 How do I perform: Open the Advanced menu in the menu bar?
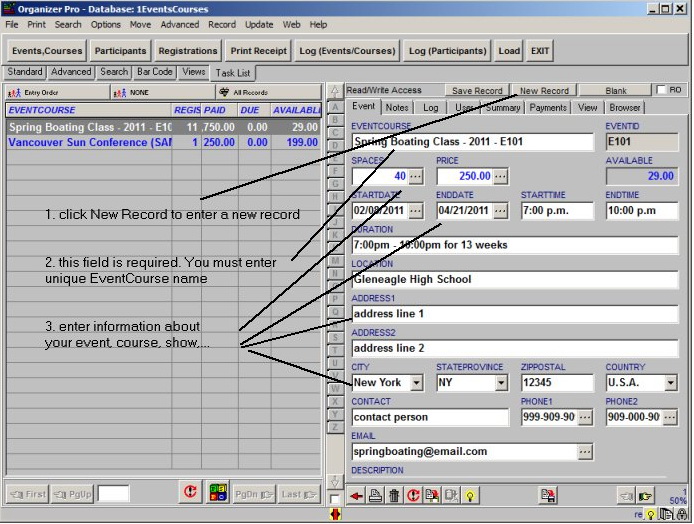[180, 24]
